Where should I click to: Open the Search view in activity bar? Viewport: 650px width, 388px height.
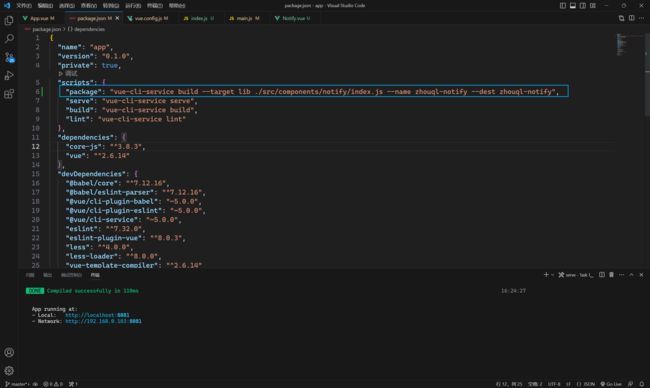pos(9,39)
